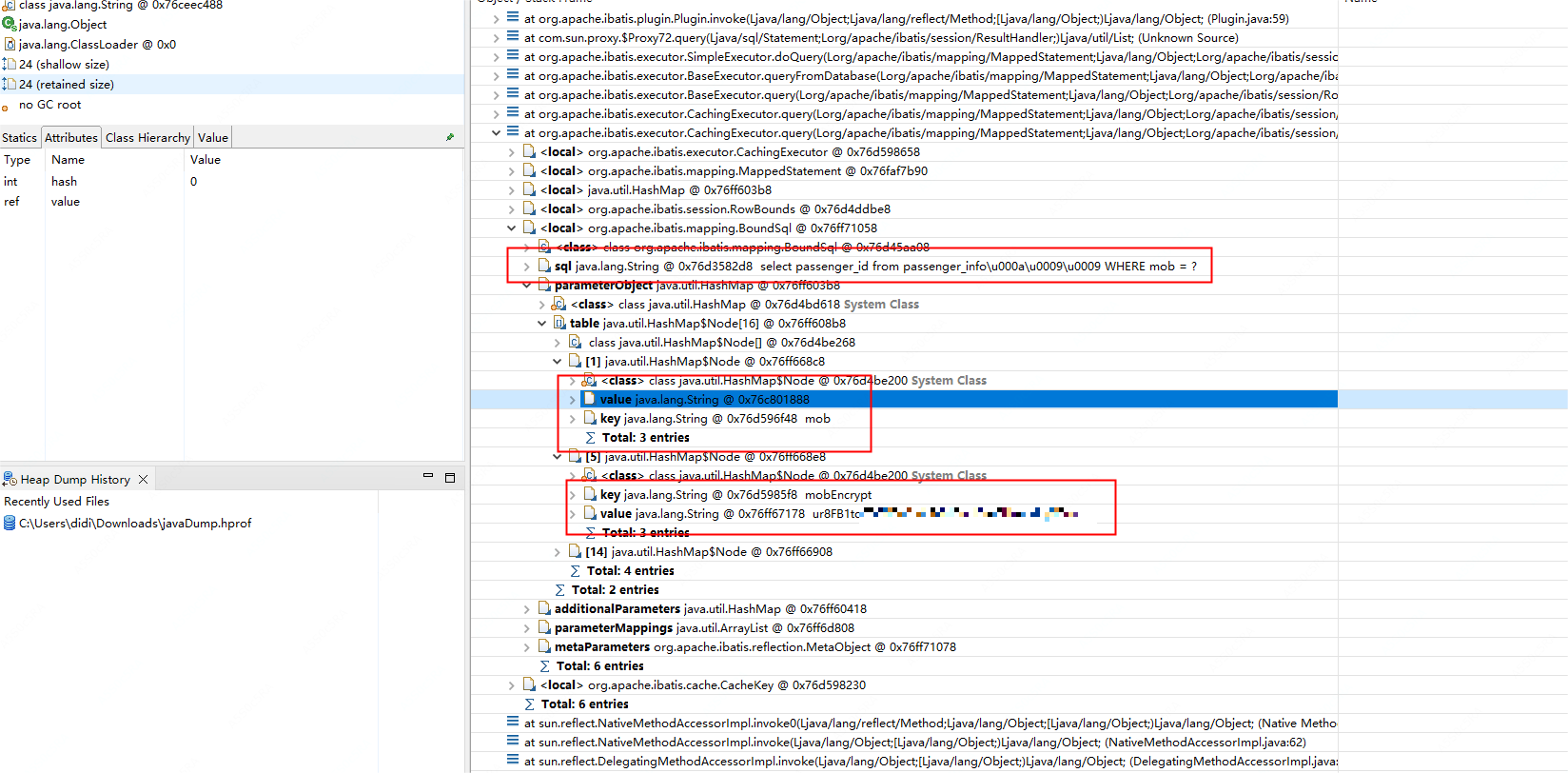Click the Type column header
This screenshot has height=773, width=1568.
(17, 160)
